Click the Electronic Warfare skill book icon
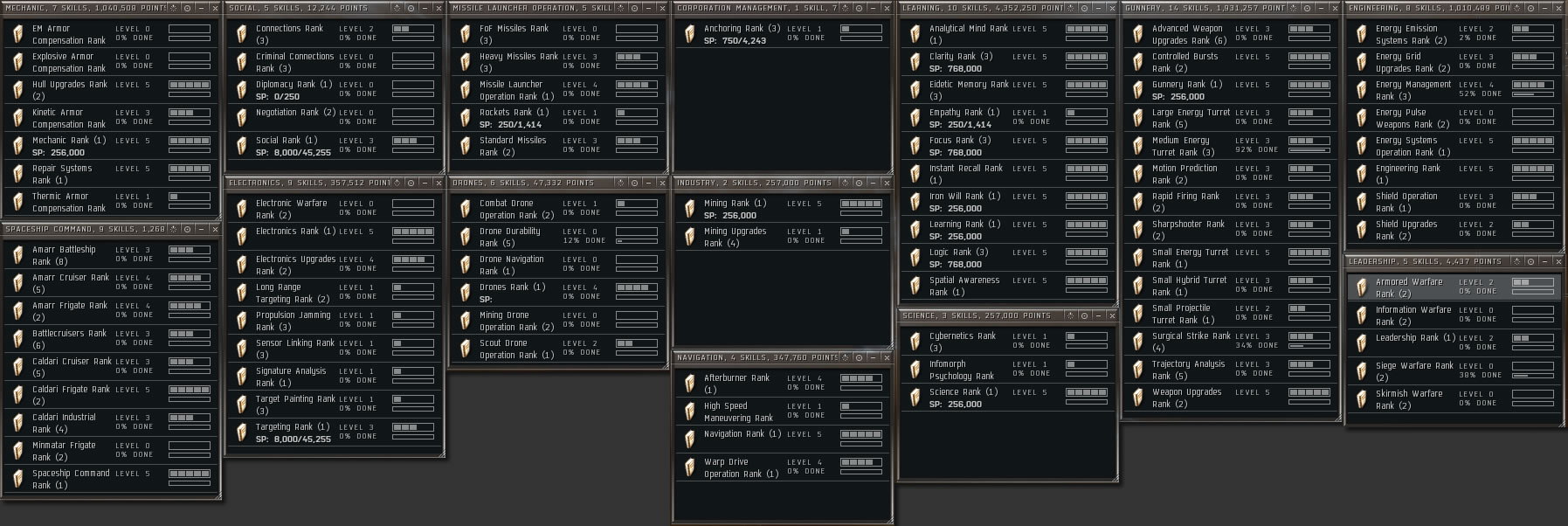Image resolution: width=1568 pixels, height=526 pixels. 241,209
